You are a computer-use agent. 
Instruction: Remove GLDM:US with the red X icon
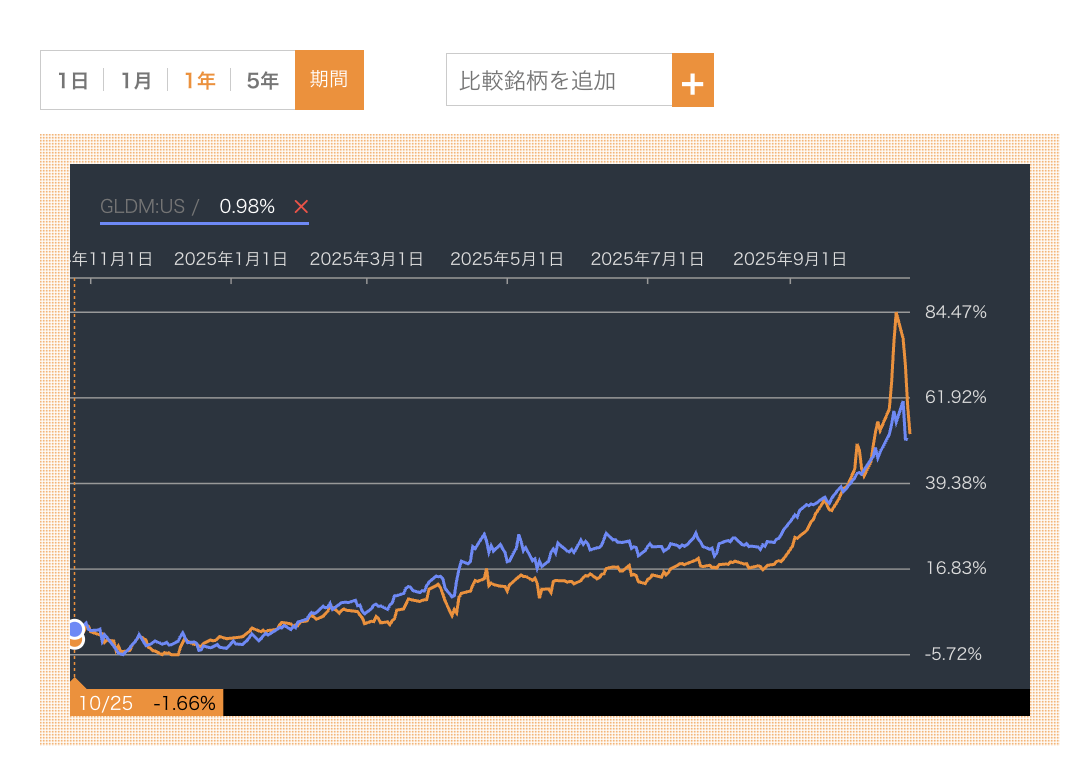pyautogui.click(x=301, y=207)
